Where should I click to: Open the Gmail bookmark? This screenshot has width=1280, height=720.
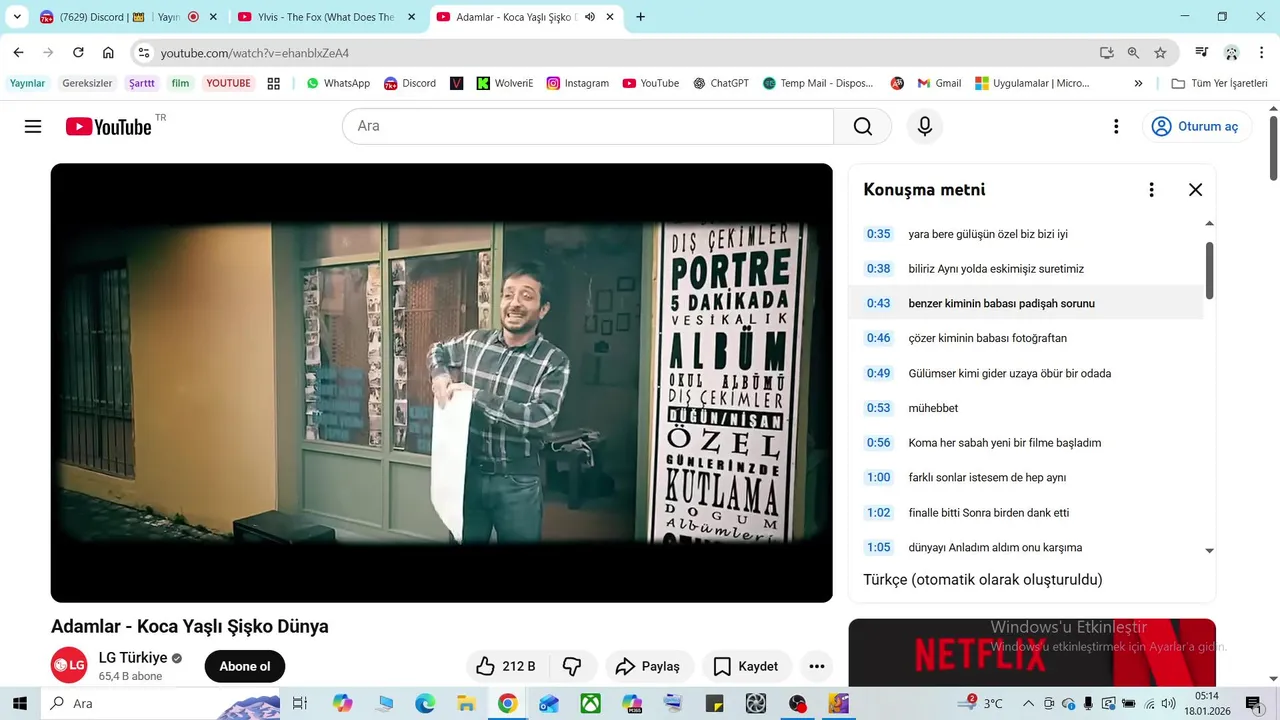pyautogui.click(x=940, y=83)
